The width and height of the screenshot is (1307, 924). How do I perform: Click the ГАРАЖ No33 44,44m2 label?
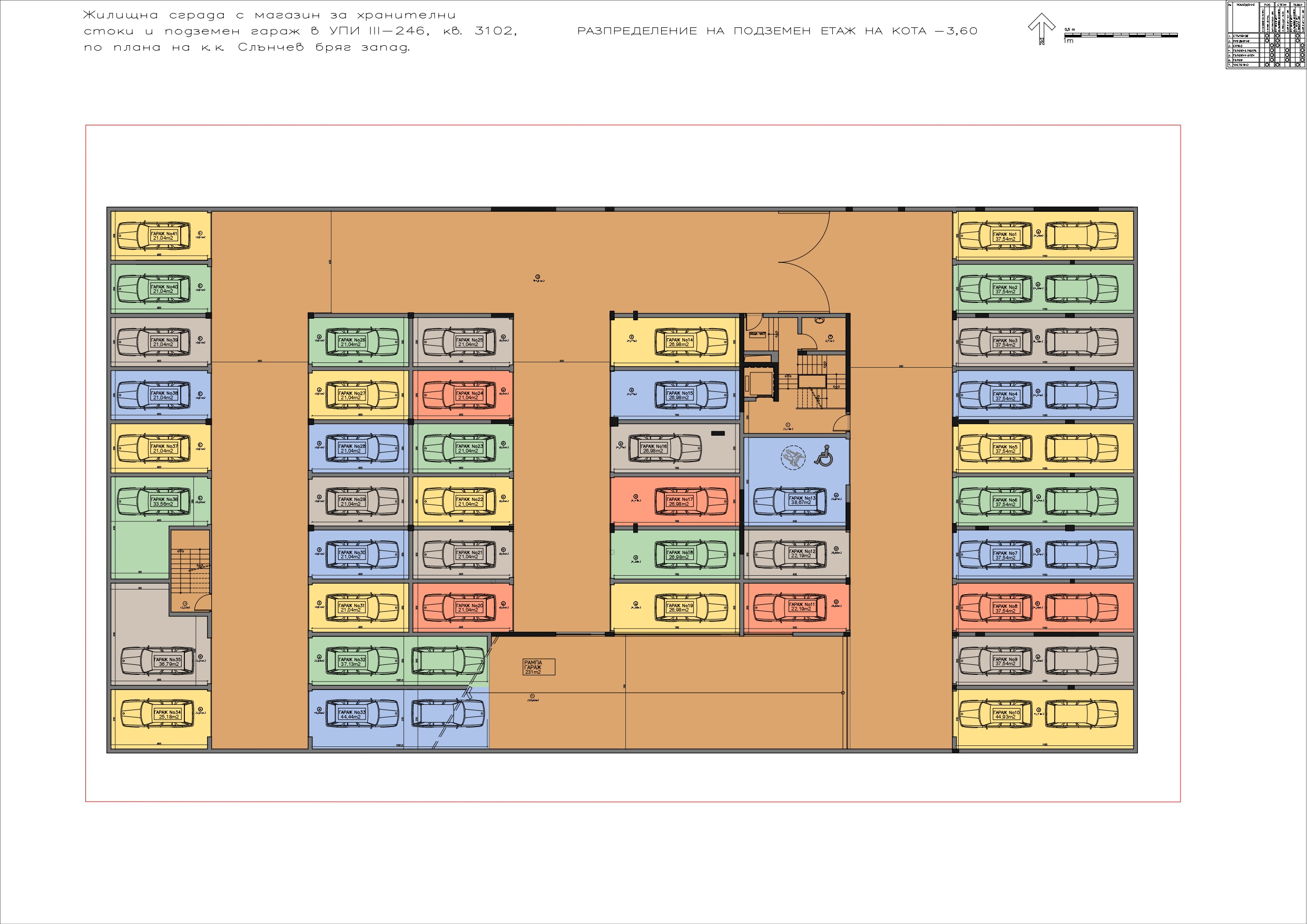click(351, 714)
